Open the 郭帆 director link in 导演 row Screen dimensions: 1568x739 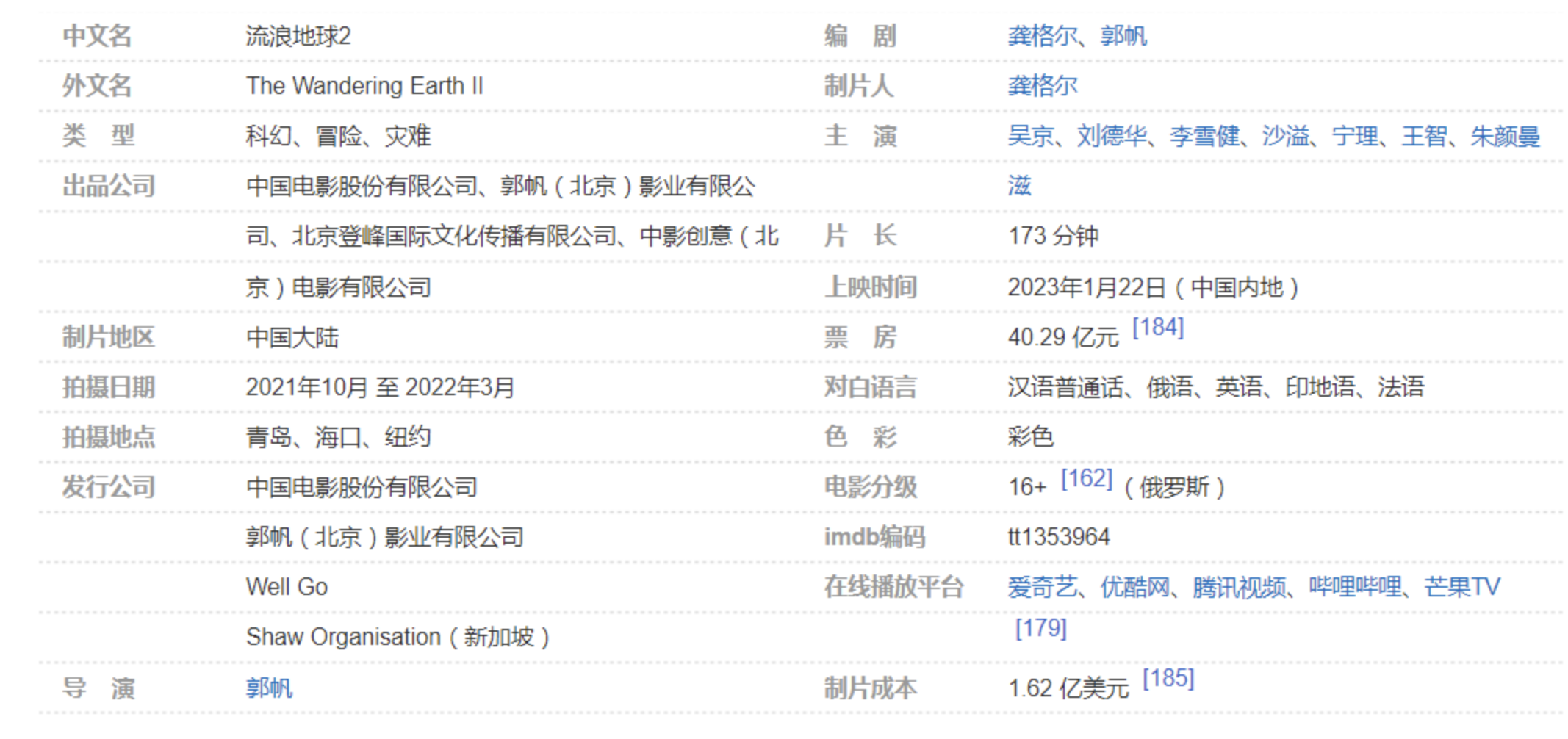tap(269, 688)
